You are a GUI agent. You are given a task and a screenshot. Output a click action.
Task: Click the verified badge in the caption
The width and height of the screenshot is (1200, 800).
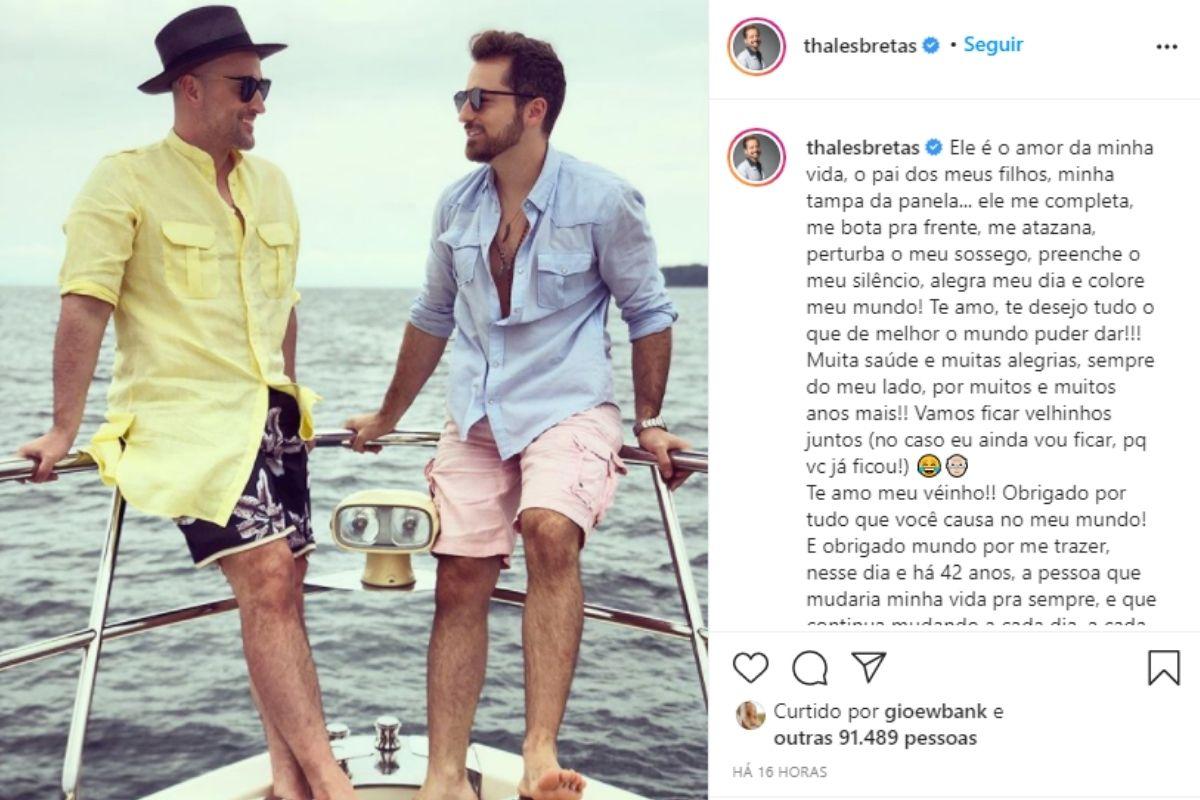pyautogui.click(x=933, y=148)
